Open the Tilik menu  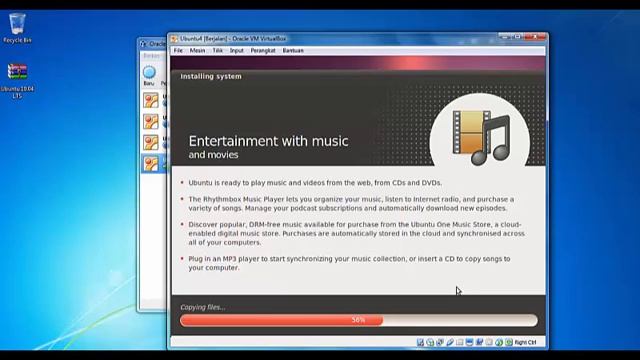[x=218, y=51]
